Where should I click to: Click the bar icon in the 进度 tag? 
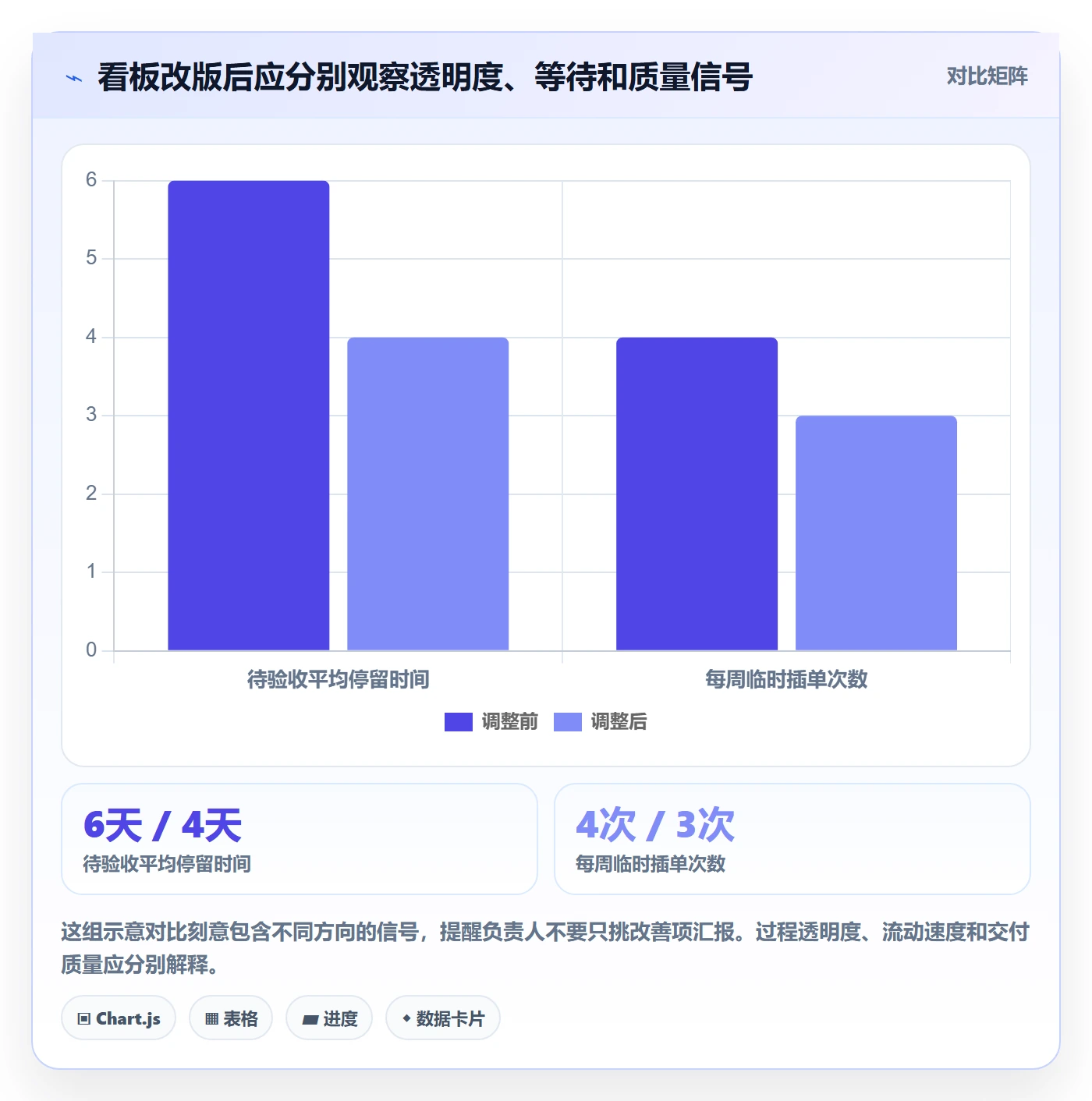(x=310, y=1019)
